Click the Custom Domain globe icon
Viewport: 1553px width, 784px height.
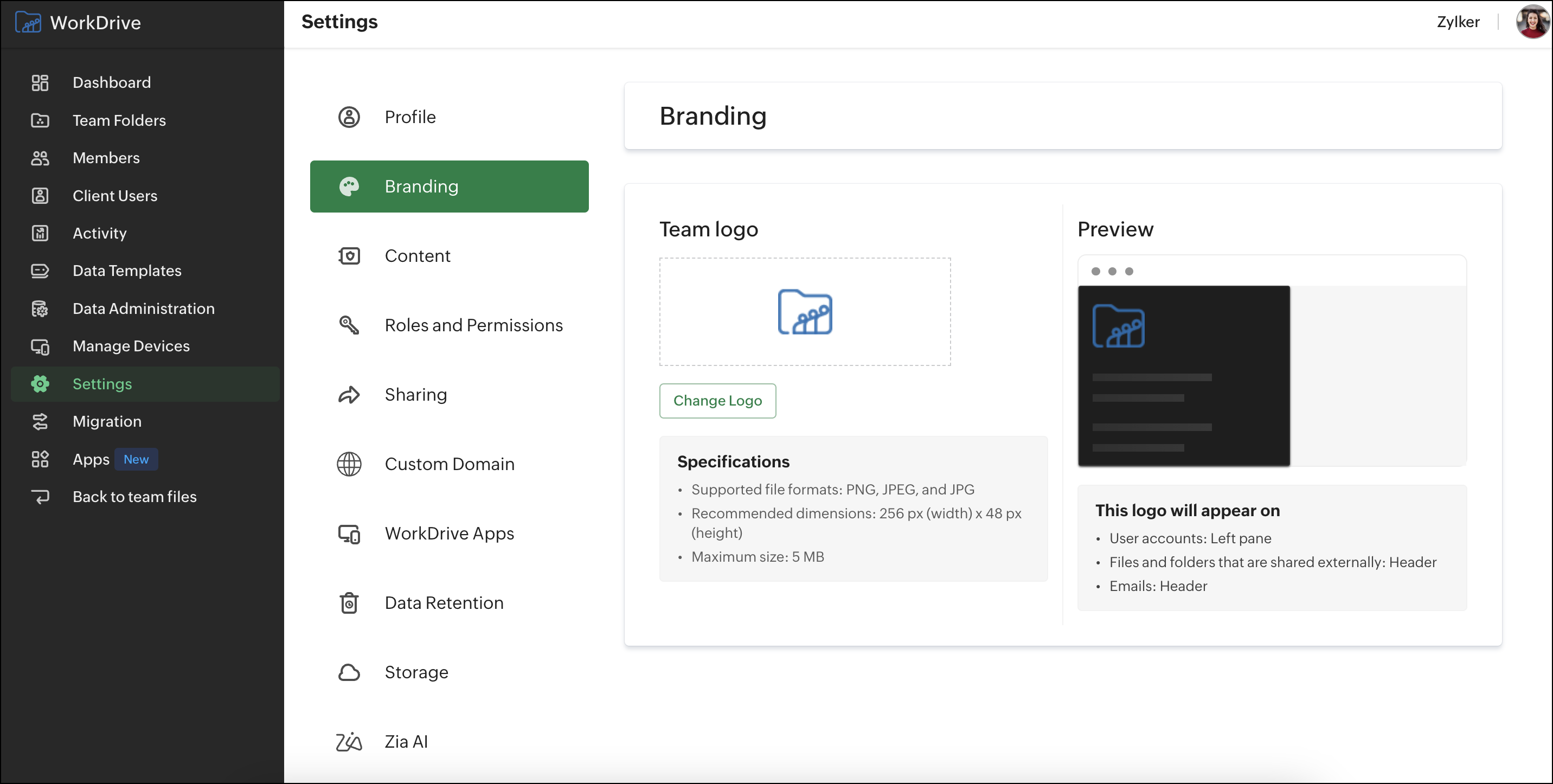click(349, 464)
